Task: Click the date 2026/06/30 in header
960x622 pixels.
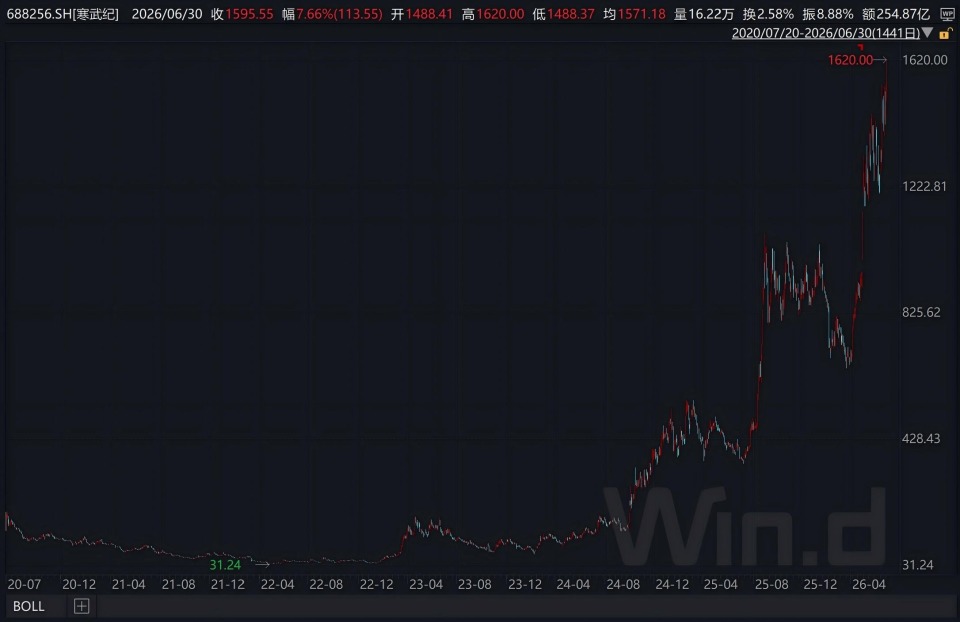Action: (167, 14)
